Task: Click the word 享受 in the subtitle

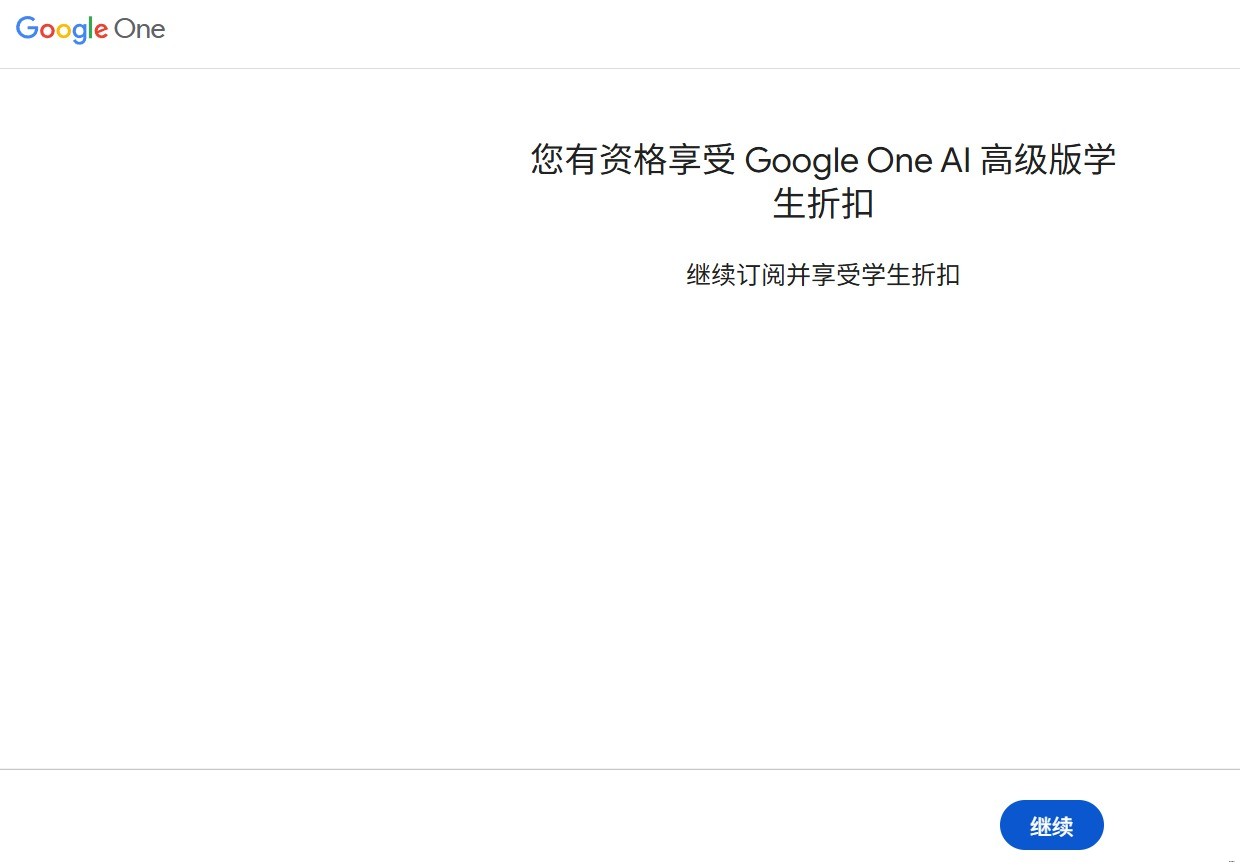Action: point(835,275)
